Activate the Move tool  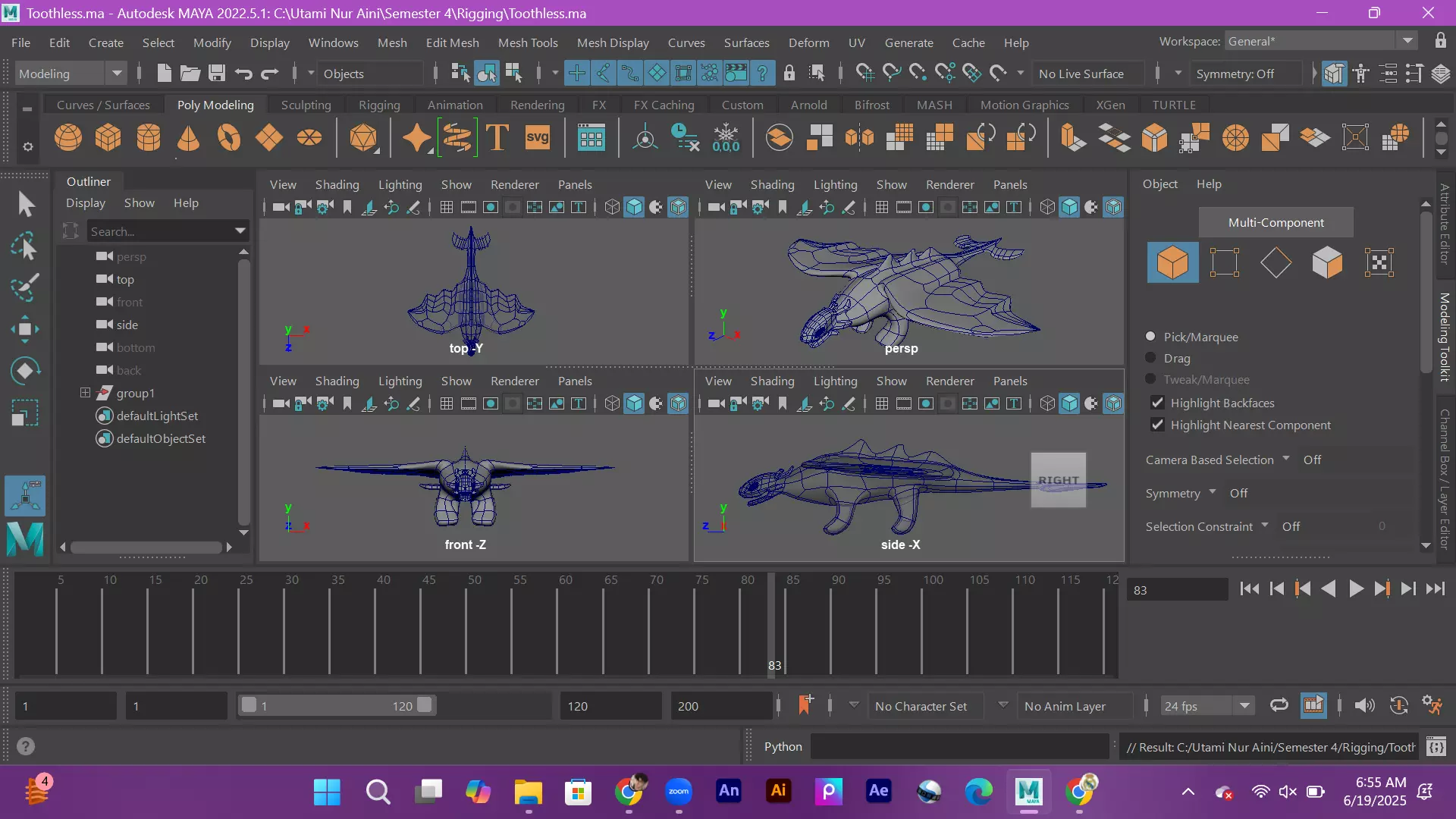pos(25,329)
